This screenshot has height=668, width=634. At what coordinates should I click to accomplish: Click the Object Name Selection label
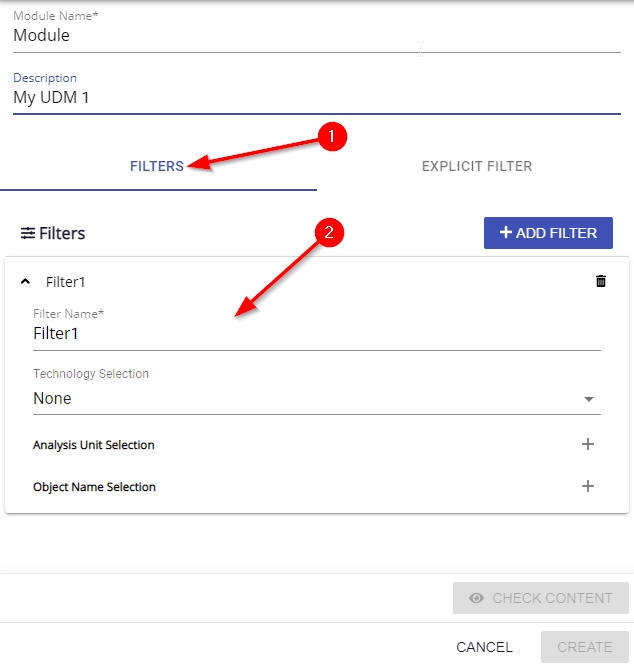click(x=94, y=487)
